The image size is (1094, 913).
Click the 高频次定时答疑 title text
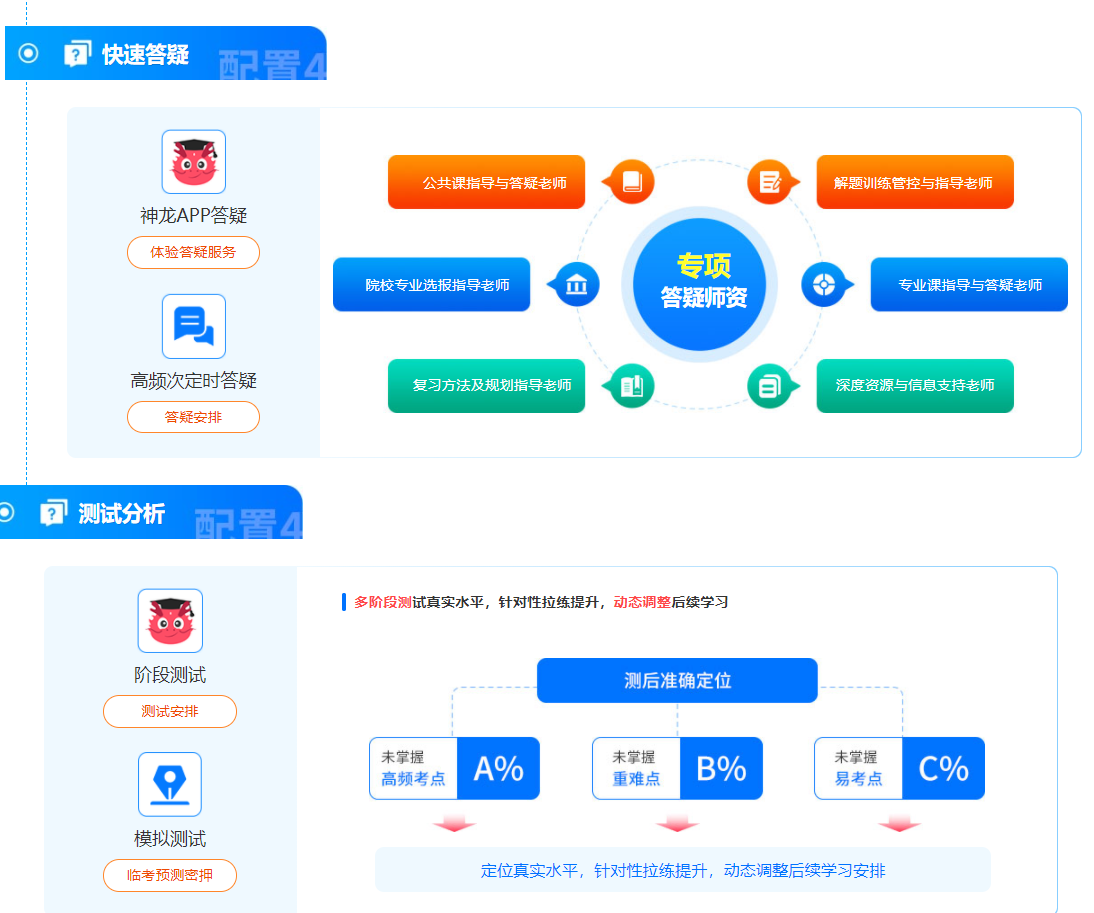pos(194,380)
